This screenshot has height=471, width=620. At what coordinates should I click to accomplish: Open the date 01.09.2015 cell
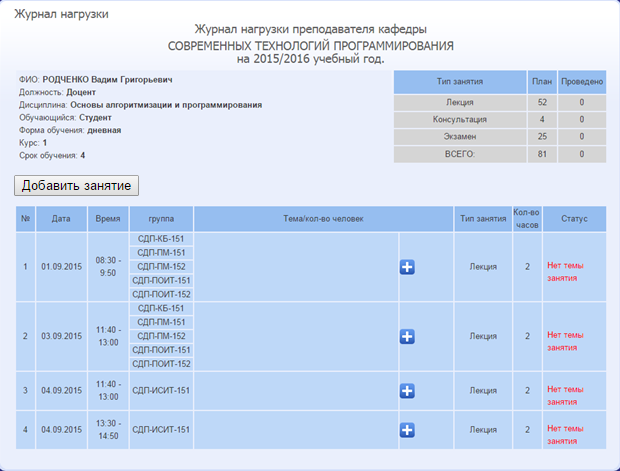61,267
